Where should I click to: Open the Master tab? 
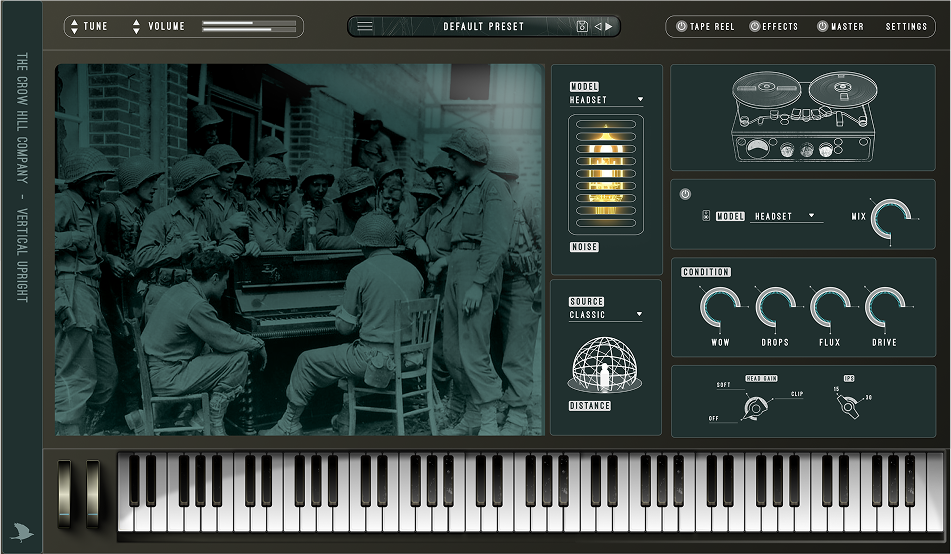point(847,27)
